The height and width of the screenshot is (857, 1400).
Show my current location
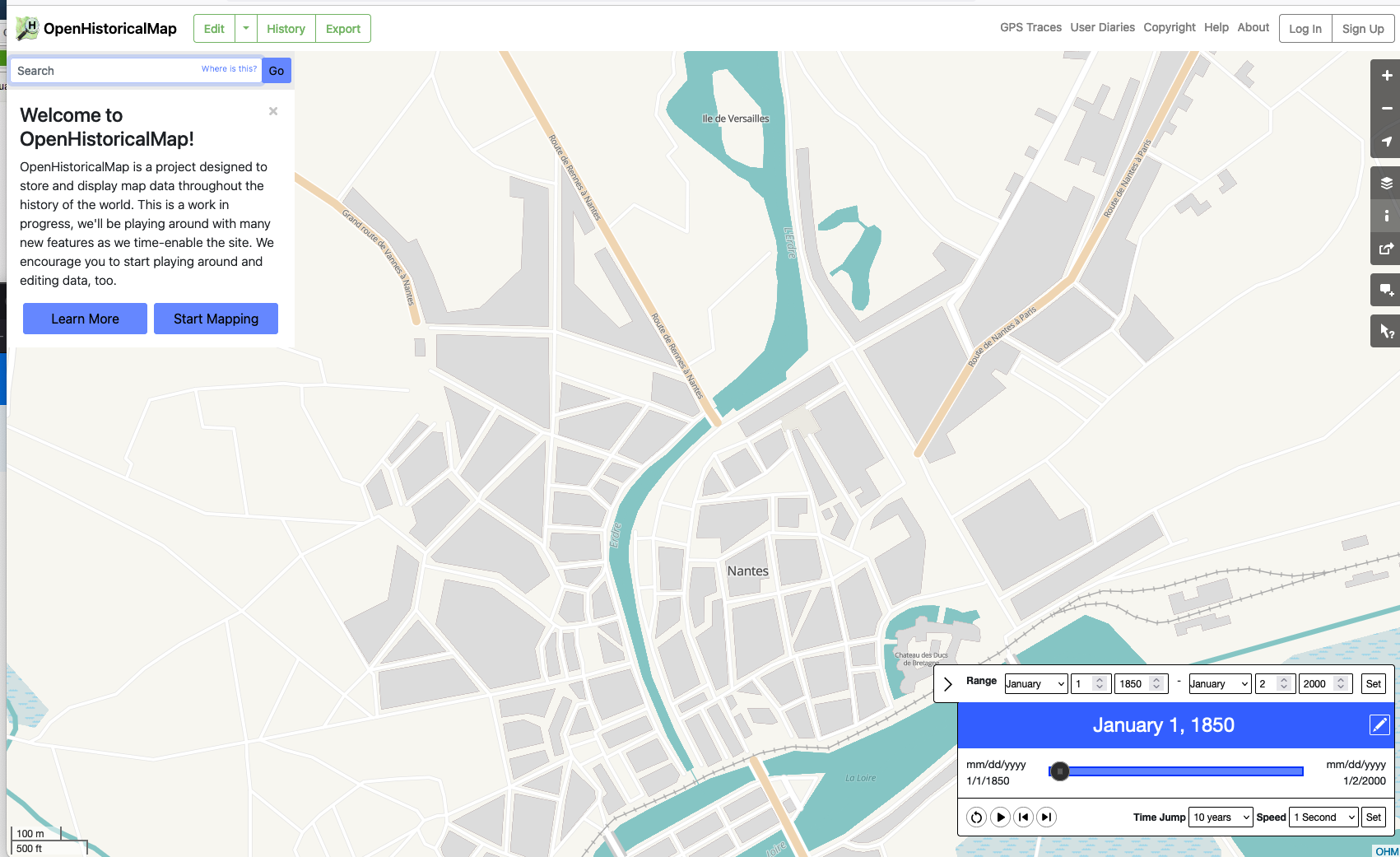tap(1386, 141)
